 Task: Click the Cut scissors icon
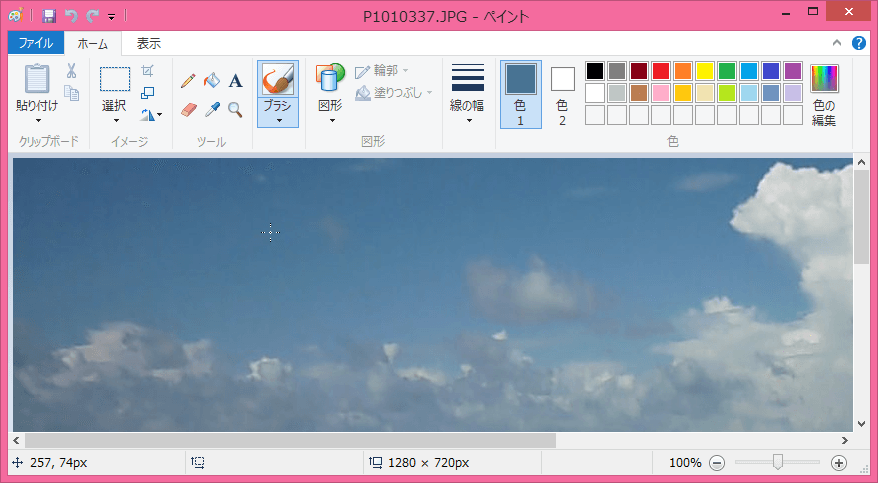(x=71, y=71)
